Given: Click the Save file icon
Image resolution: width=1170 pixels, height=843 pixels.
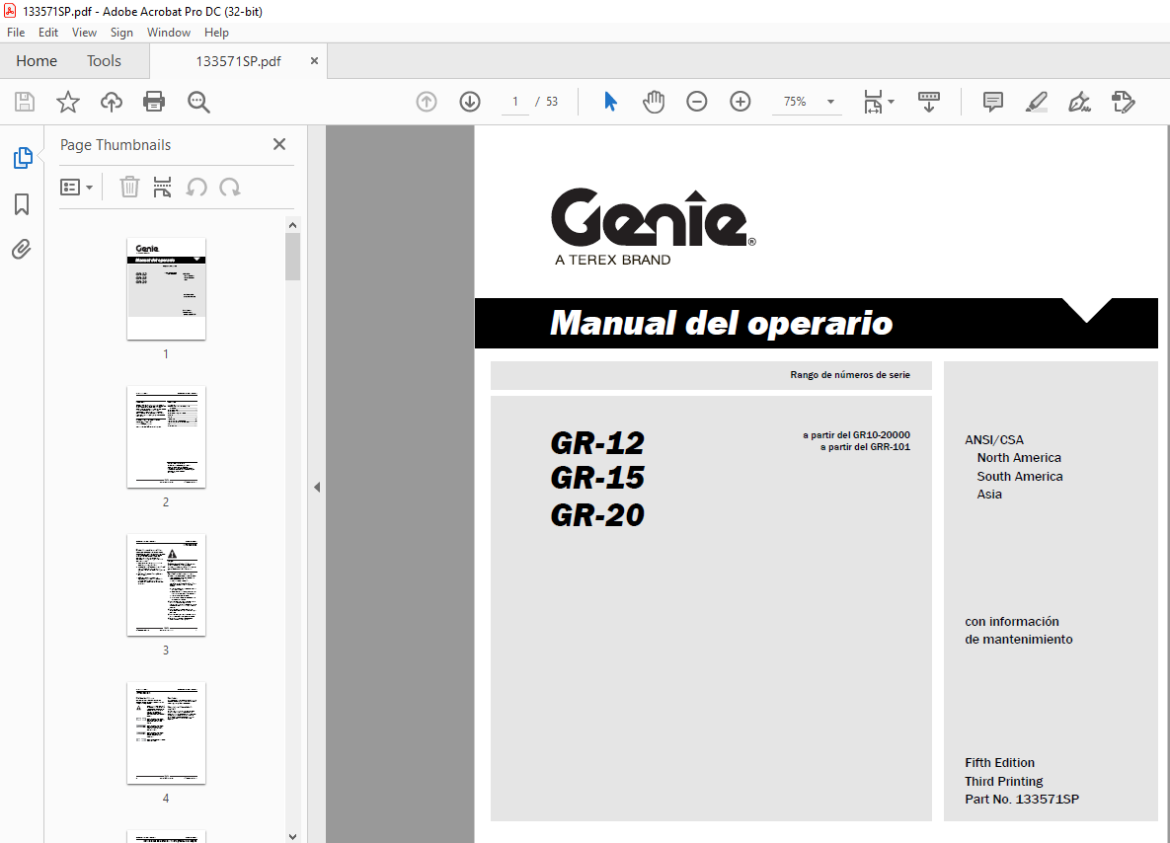Looking at the screenshot, I should pyautogui.click(x=25, y=101).
